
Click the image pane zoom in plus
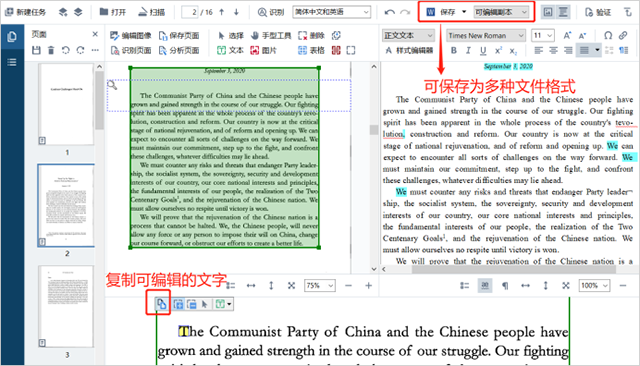pos(369,286)
